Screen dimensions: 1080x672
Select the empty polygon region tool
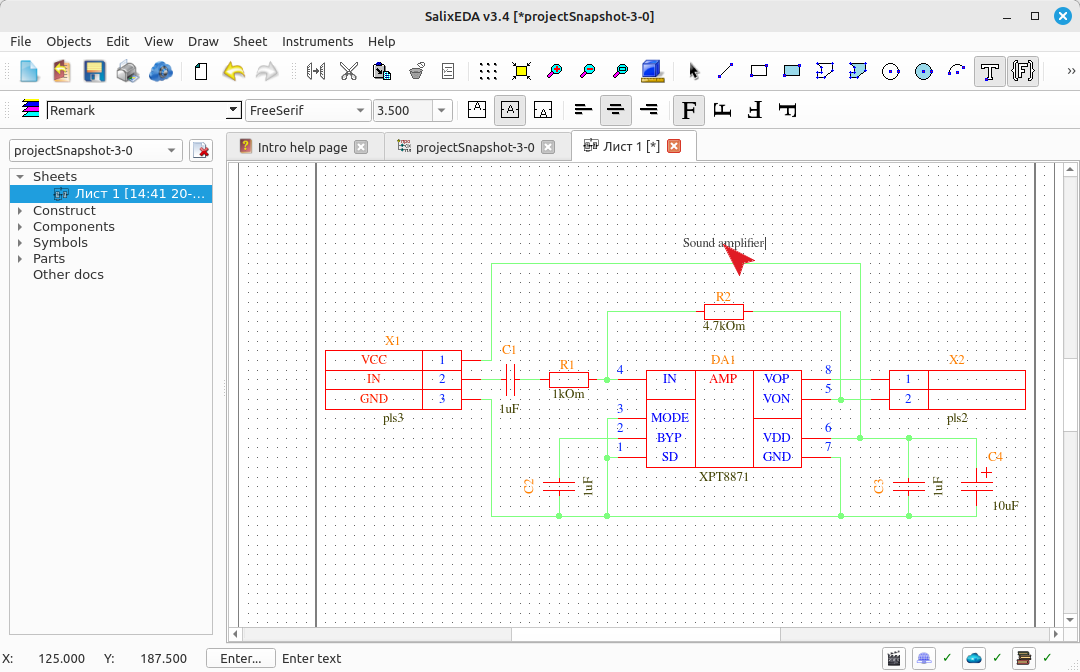[x=824, y=71]
